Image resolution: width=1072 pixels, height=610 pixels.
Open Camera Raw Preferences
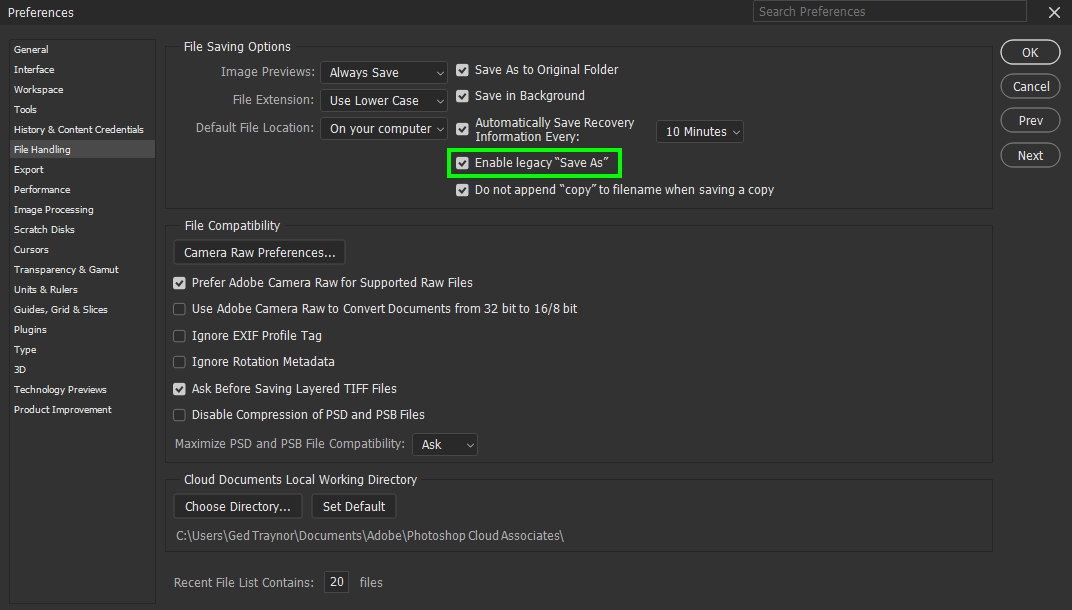click(x=258, y=252)
